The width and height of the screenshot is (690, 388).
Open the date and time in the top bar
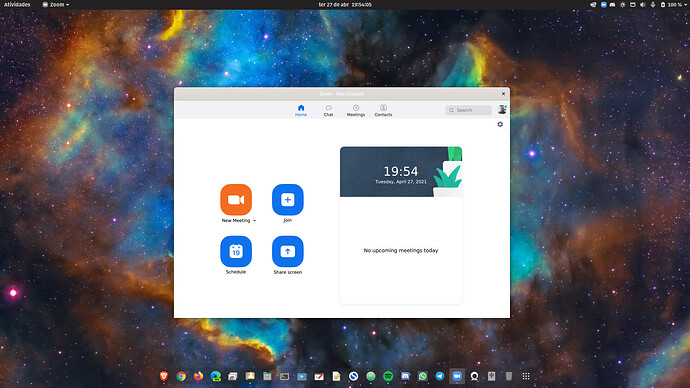[345, 4]
